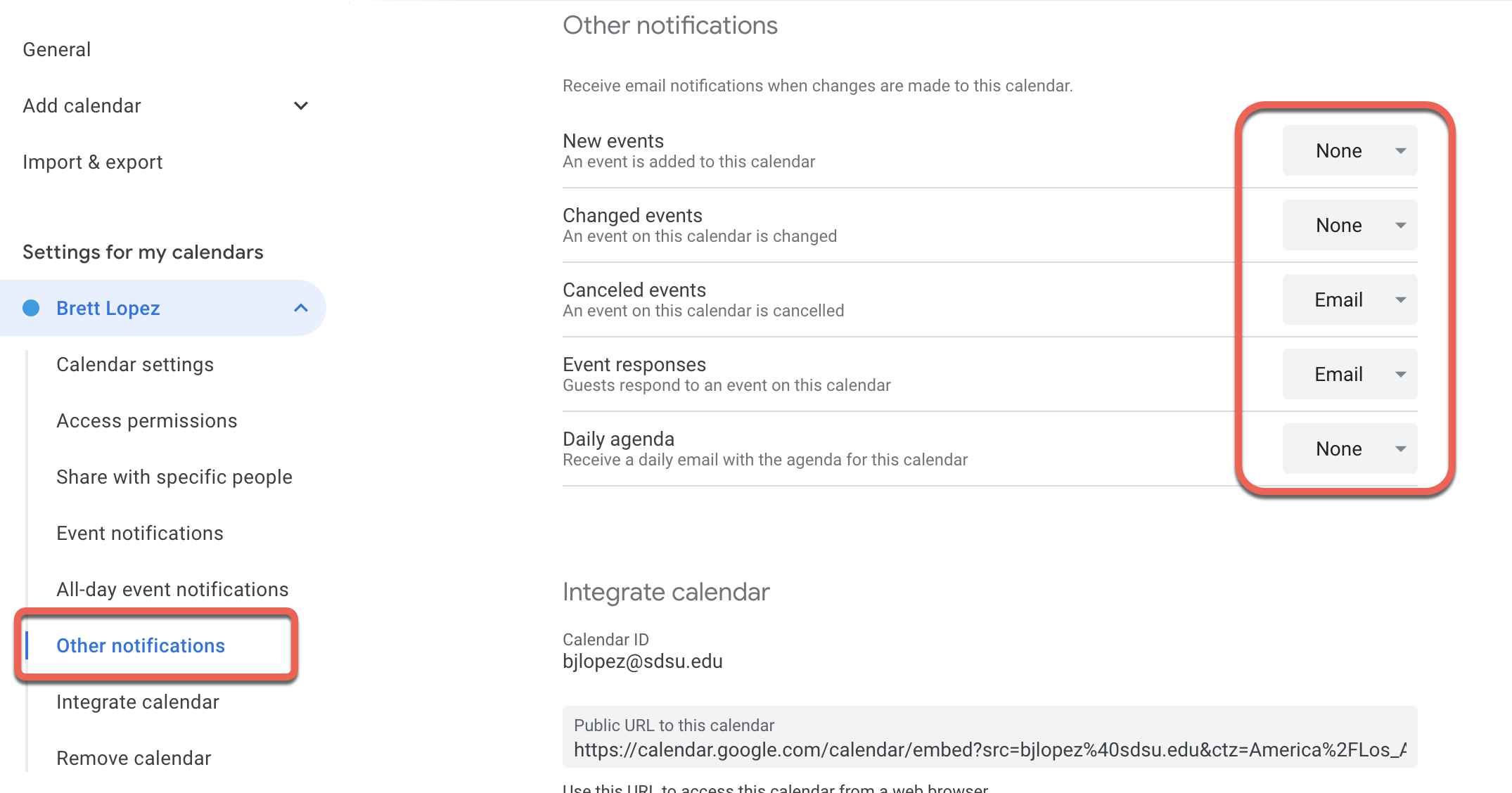Screen dimensions: 1512x793
Task: Select All-day event notifications
Action: click(172, 590)
